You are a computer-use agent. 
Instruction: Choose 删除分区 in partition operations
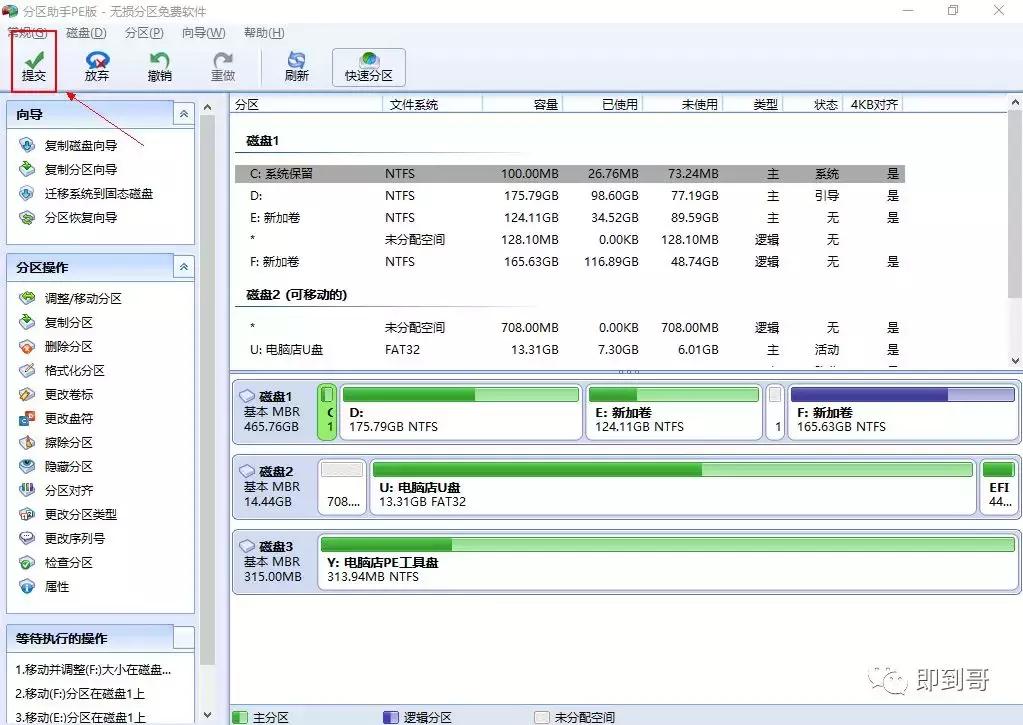(68, 347)
